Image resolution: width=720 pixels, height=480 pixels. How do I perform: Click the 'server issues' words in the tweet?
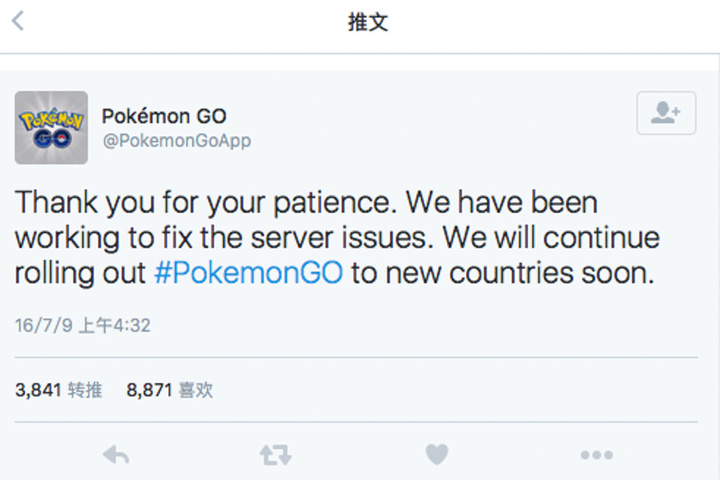(342, 238)
